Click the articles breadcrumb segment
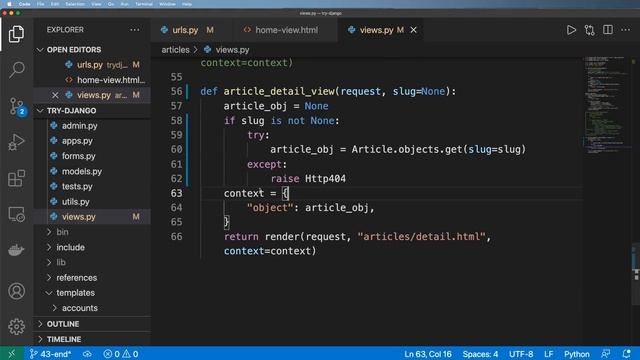 [175, 50]
